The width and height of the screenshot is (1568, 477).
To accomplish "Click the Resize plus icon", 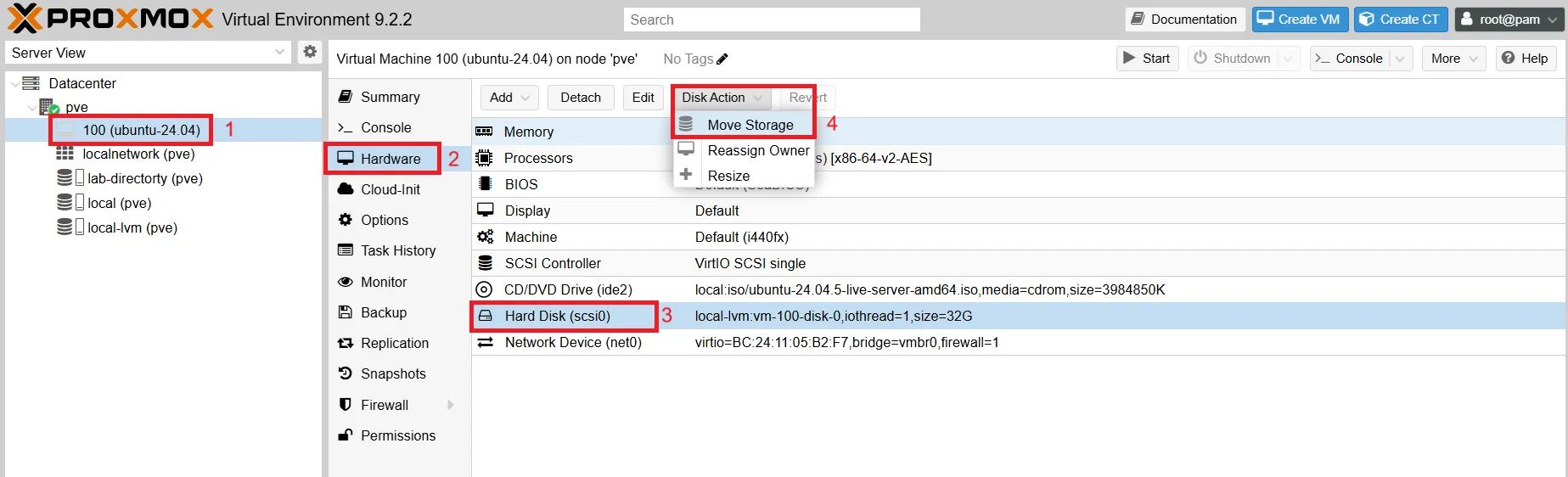I will pos(686,175).
